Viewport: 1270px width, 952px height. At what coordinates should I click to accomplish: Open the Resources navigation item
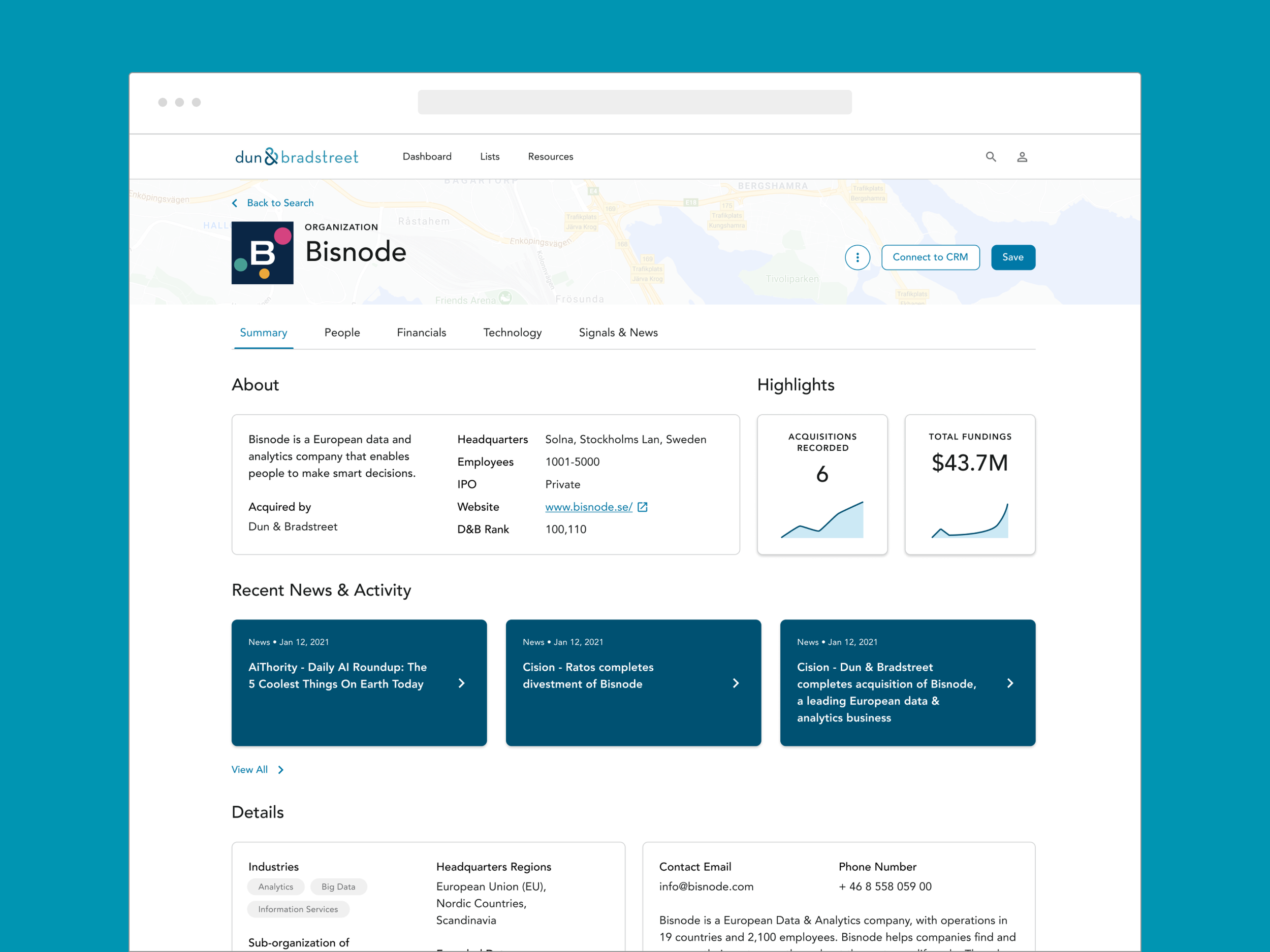[x=550, y=157]
